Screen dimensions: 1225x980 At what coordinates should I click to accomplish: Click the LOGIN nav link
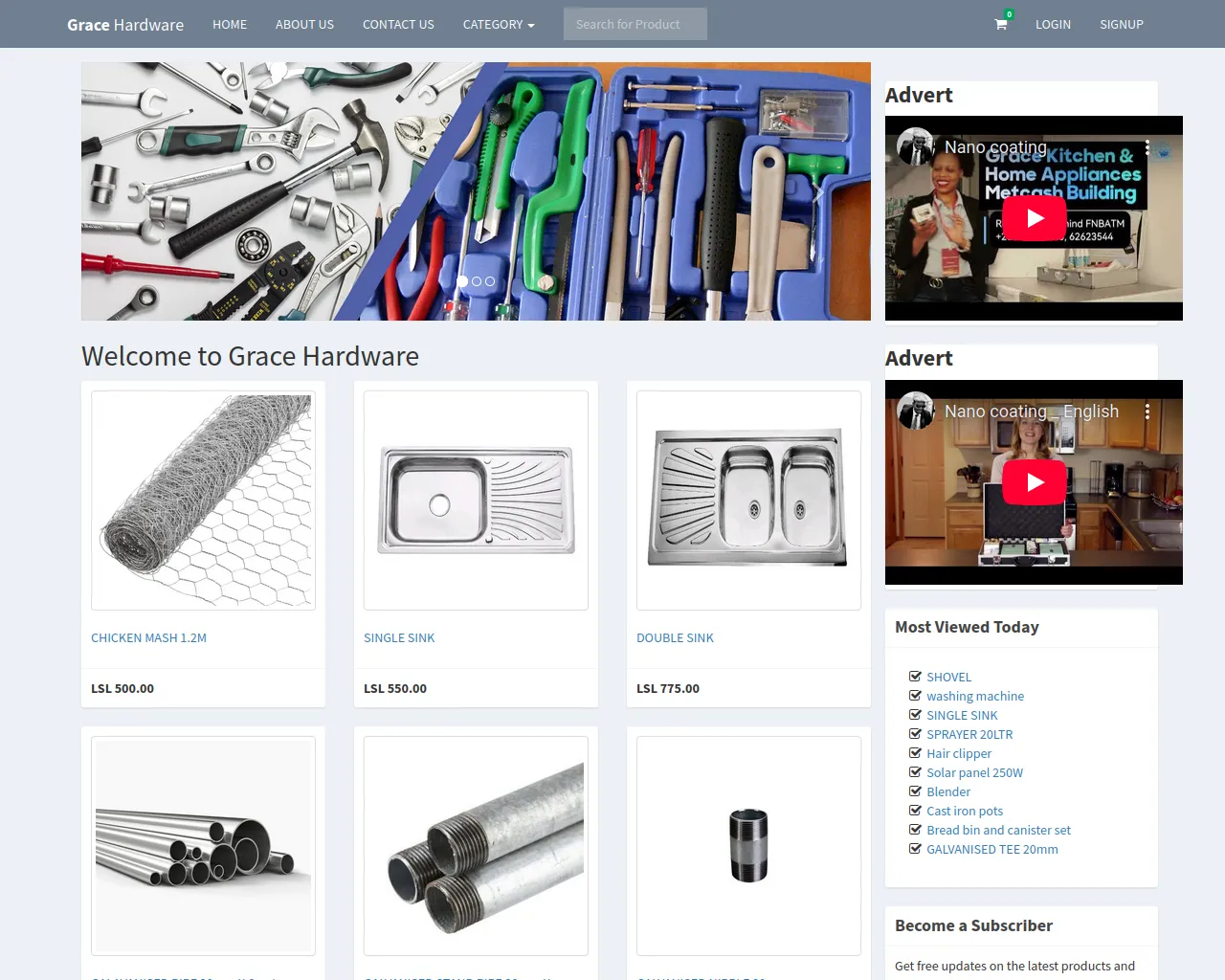[1053, 24]
